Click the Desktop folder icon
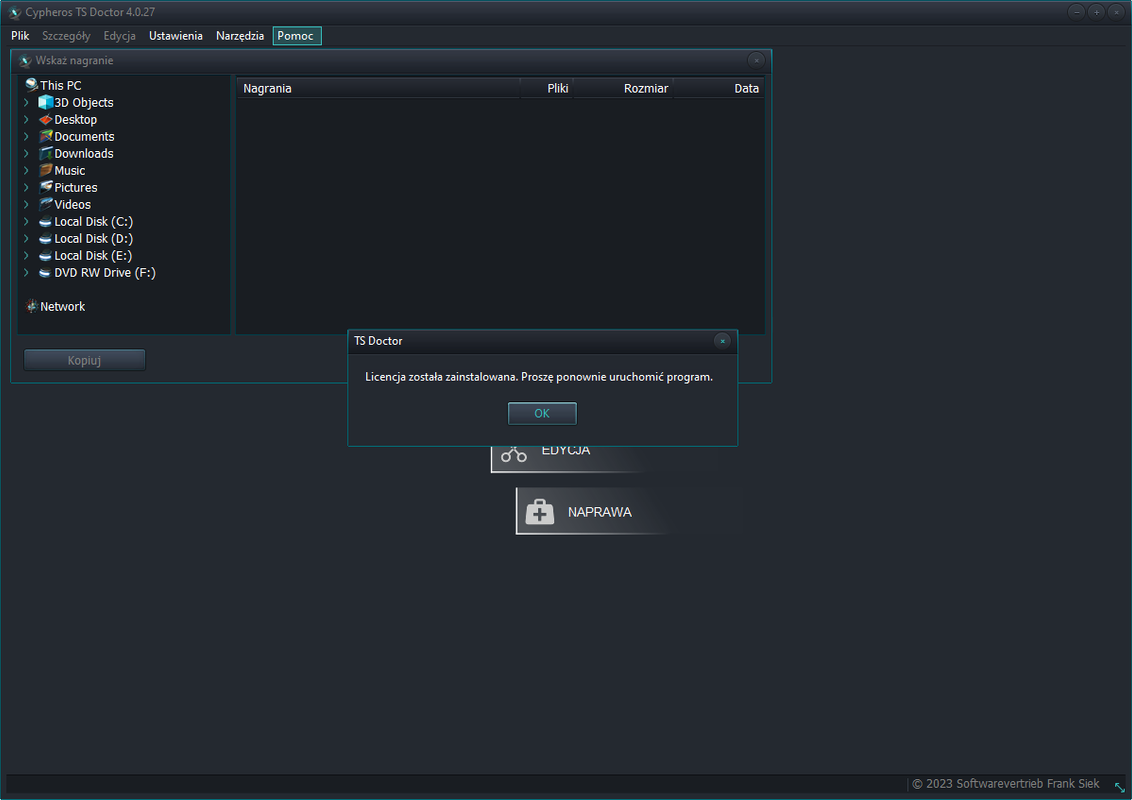Viewport: 1132px width, 800px height. tap(45, 119)
